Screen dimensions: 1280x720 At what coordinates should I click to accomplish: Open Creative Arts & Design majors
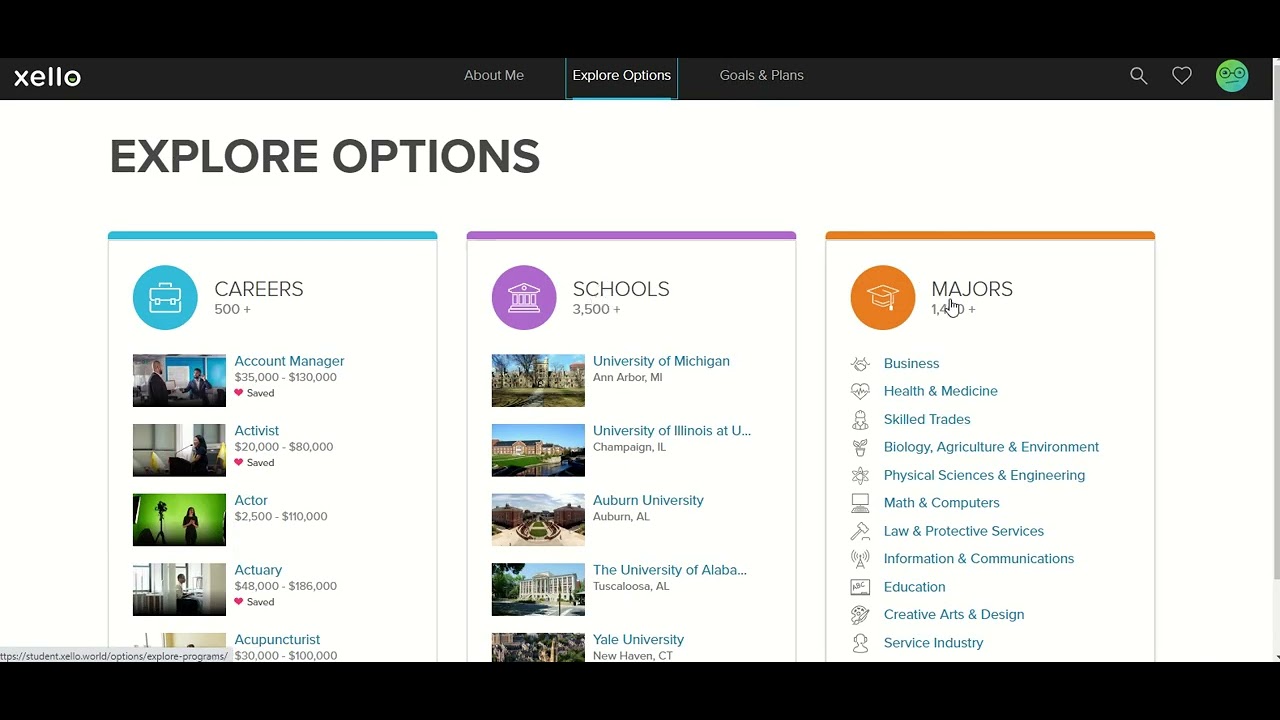pos(954,615)
